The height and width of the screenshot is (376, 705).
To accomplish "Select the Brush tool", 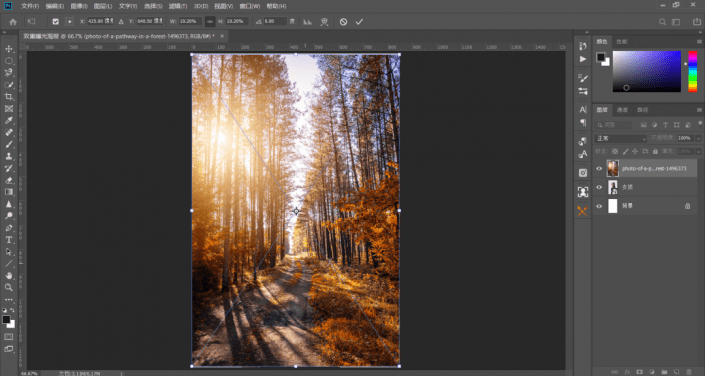I will (x=9, y=144).
